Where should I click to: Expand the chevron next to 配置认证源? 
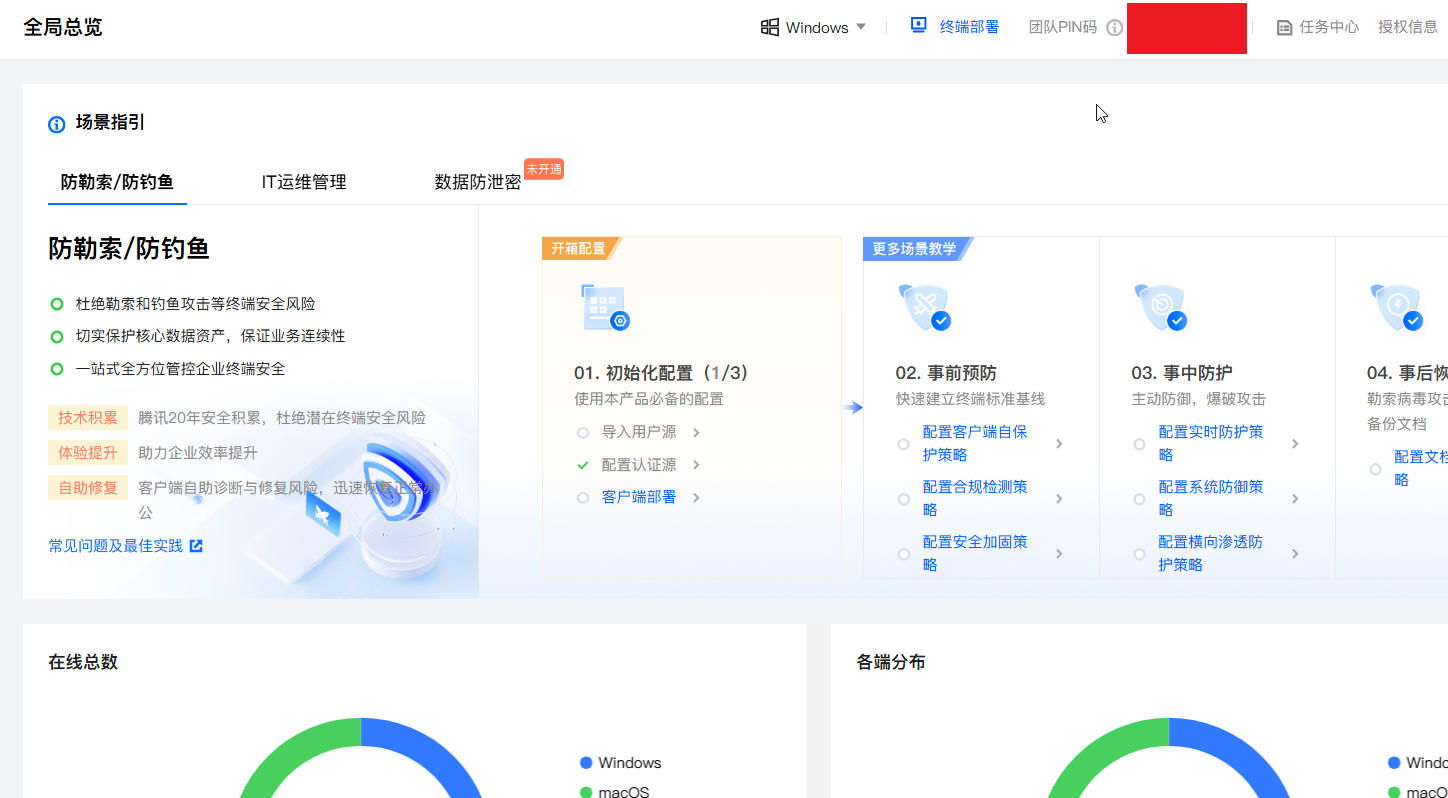(x=696, y=465)
